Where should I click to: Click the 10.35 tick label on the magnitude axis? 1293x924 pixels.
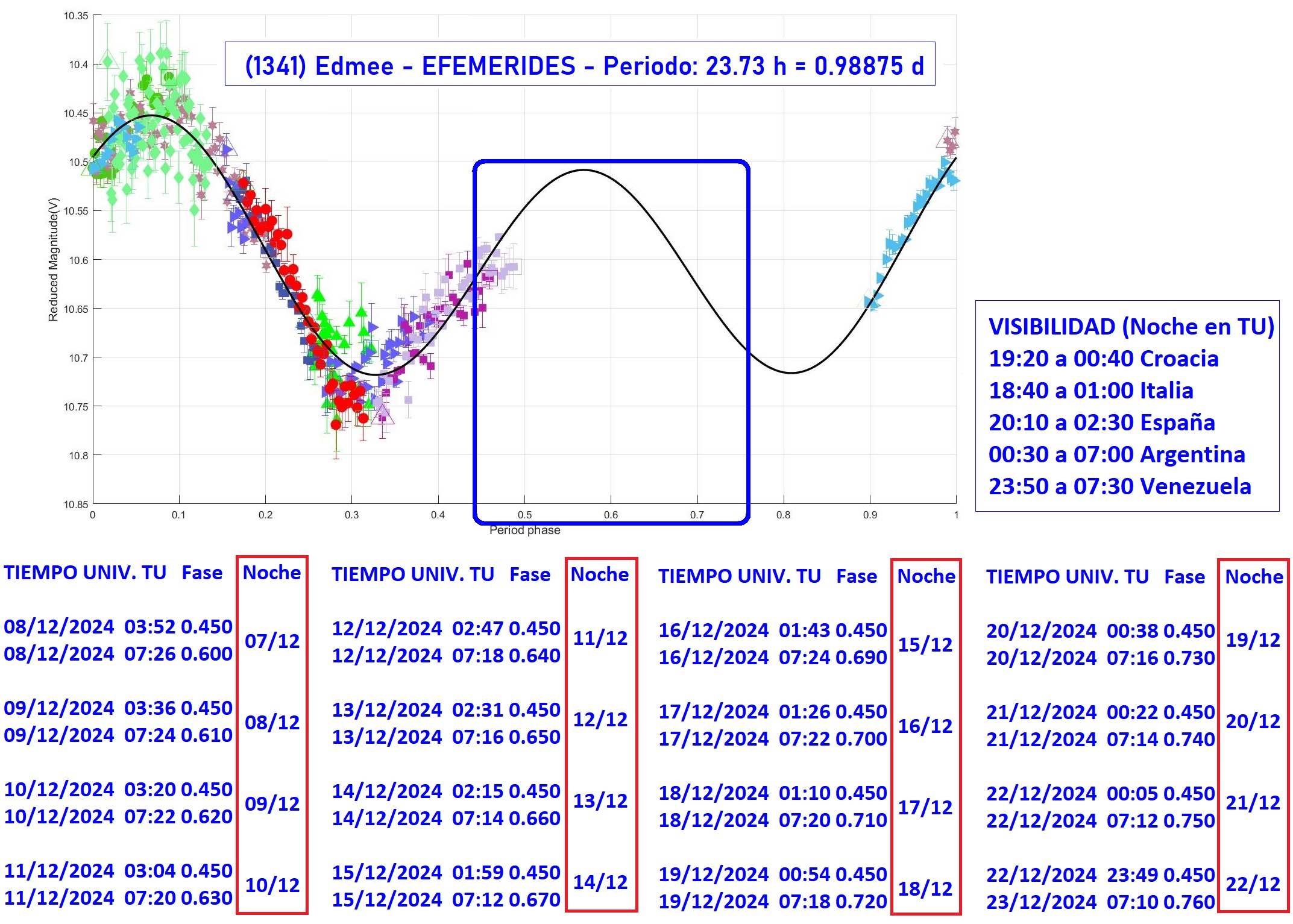coord(76,16)
